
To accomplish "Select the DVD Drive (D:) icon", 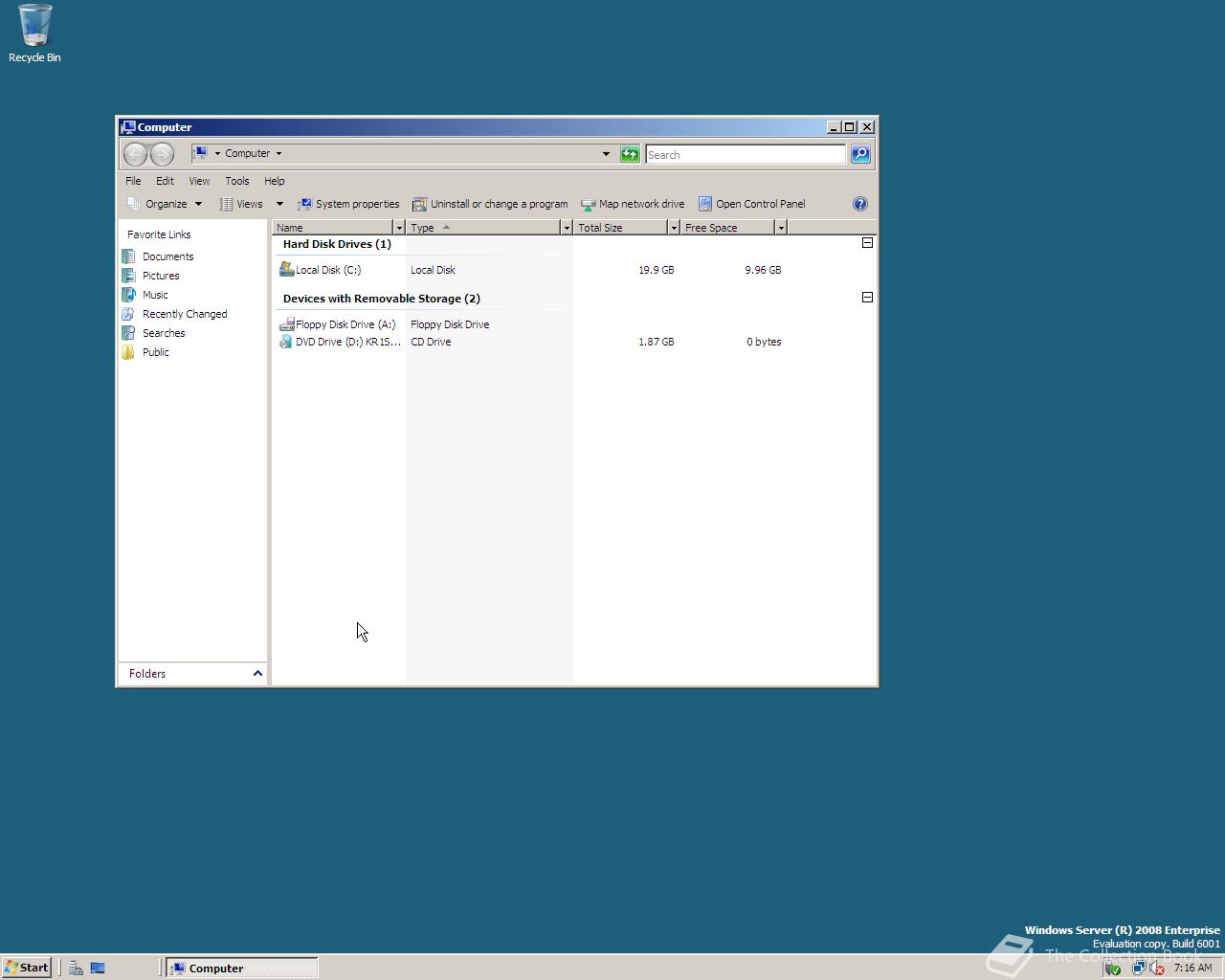I will pos(286,342).
